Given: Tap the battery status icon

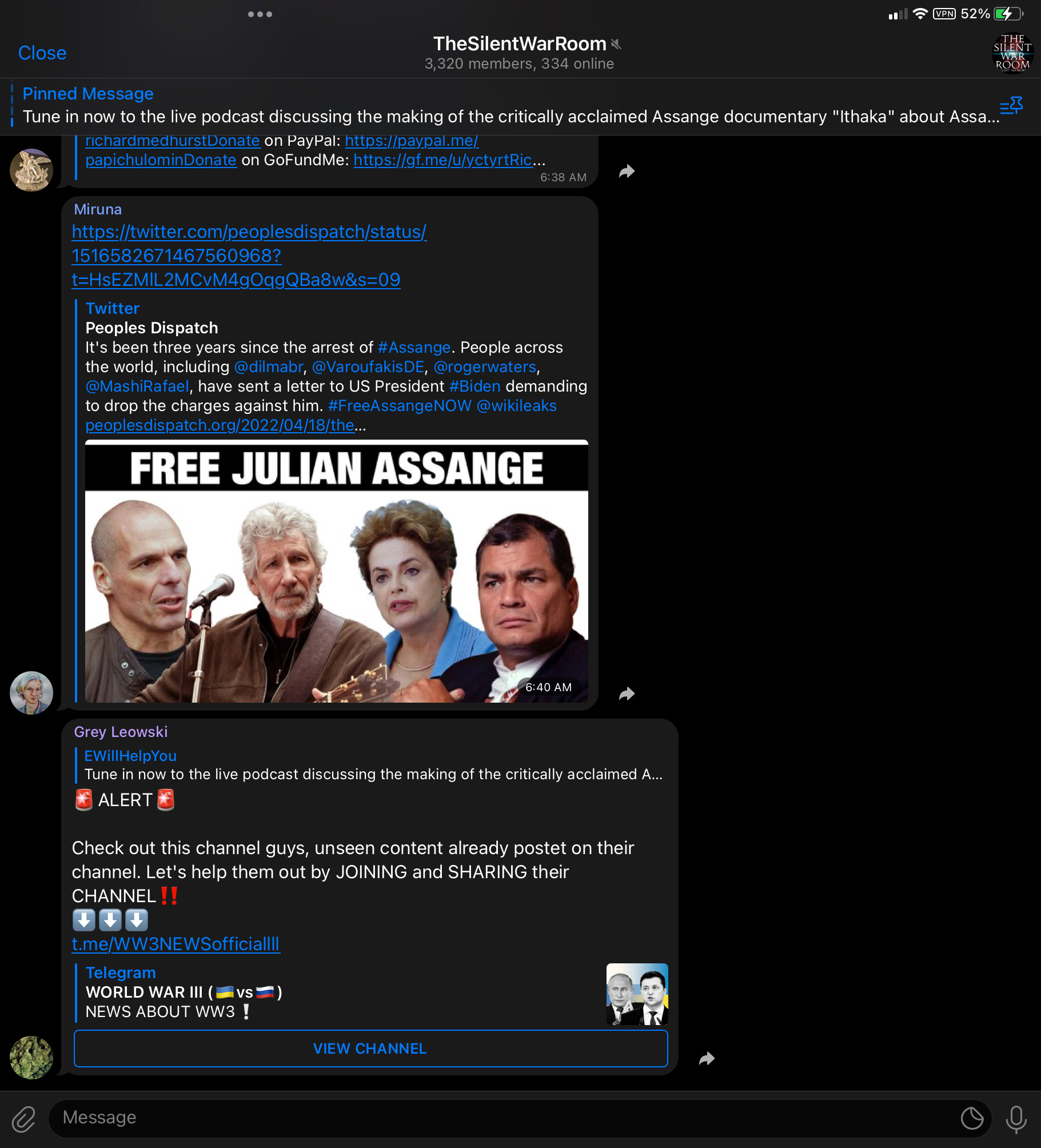Looking at the screenshot, I should [x=1009, y=14].
